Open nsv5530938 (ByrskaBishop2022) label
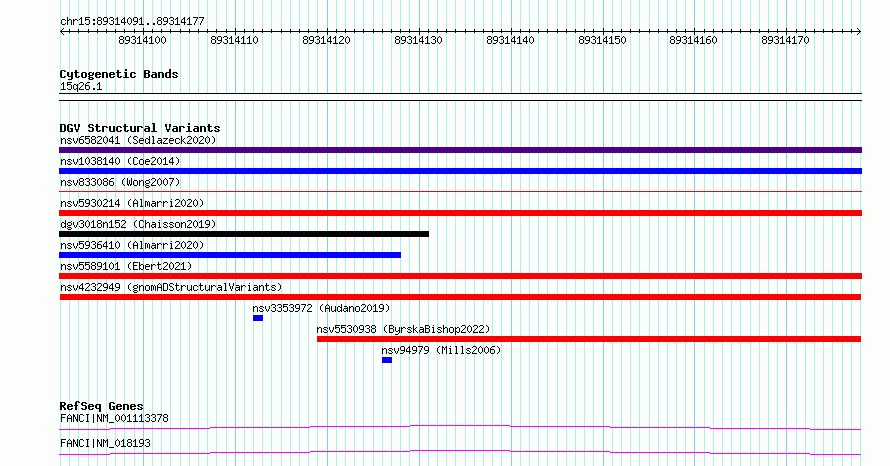Image resolution: width=890 pixels, height=466 pixels. (x=403, y=329)
